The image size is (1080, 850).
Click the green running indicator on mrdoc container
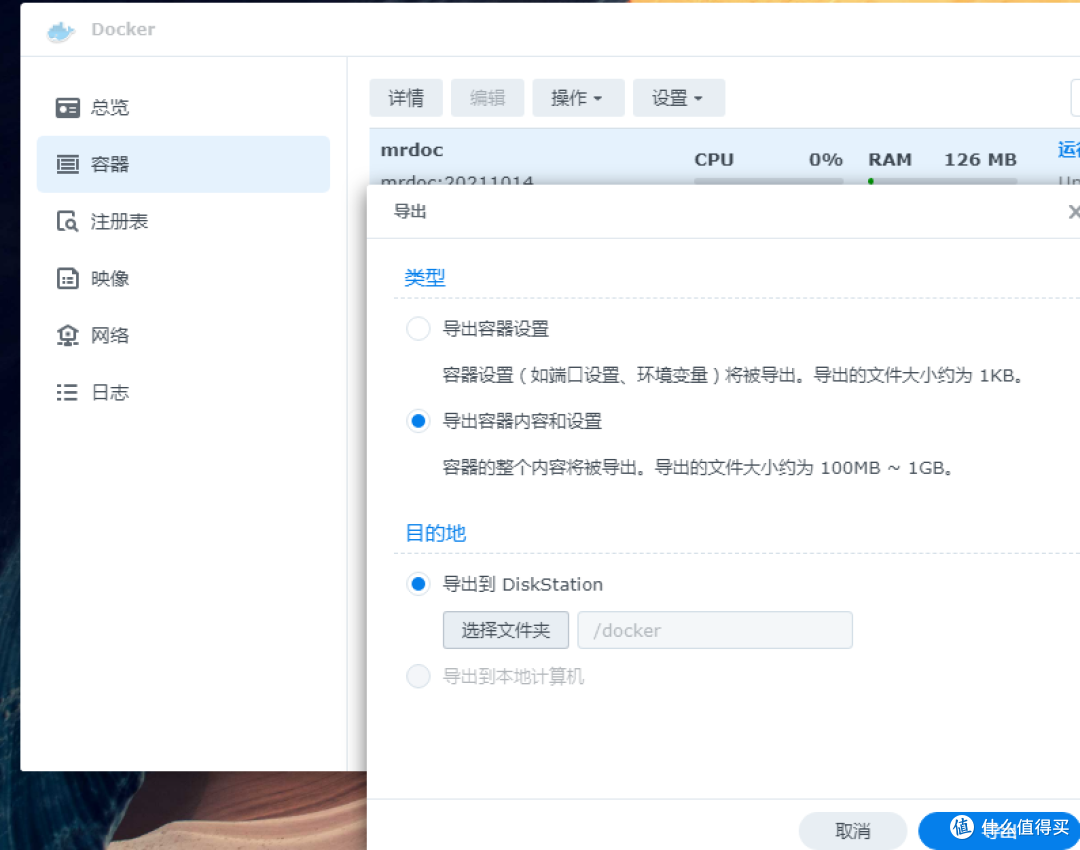[x=871, y=181]
